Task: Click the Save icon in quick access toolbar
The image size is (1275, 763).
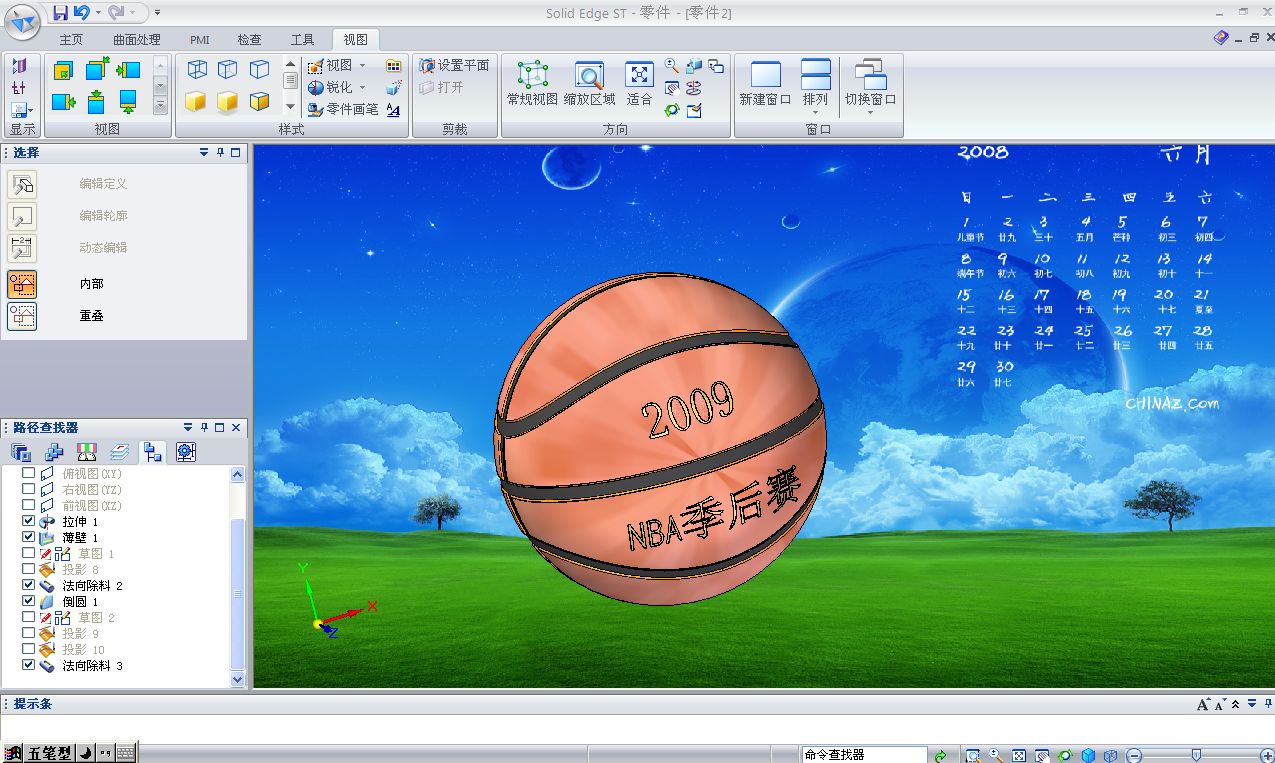Action: 60,12
